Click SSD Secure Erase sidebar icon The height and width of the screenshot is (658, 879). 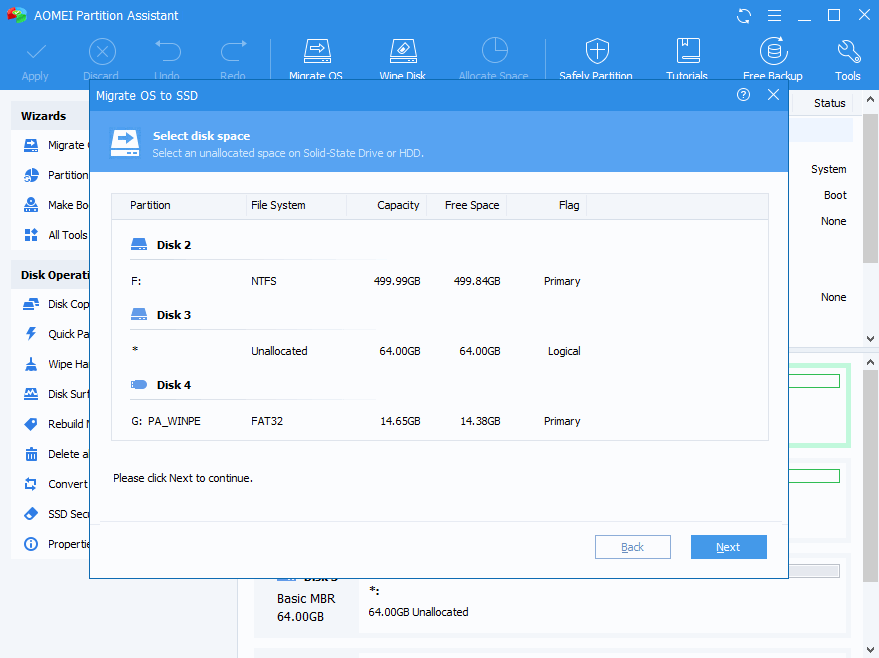coord(31,514)
